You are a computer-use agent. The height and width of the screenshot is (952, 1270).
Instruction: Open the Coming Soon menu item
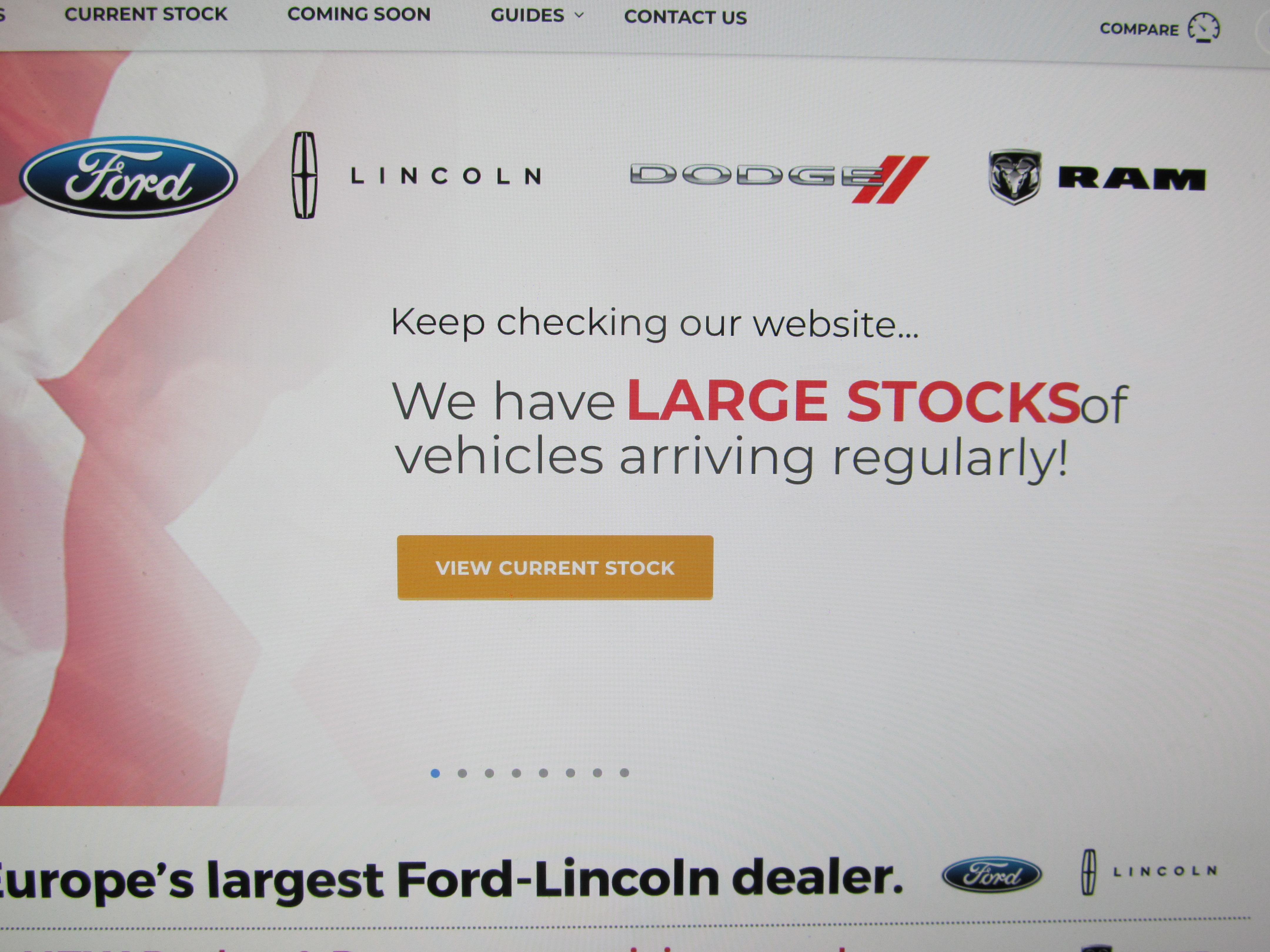coord(359,14)
